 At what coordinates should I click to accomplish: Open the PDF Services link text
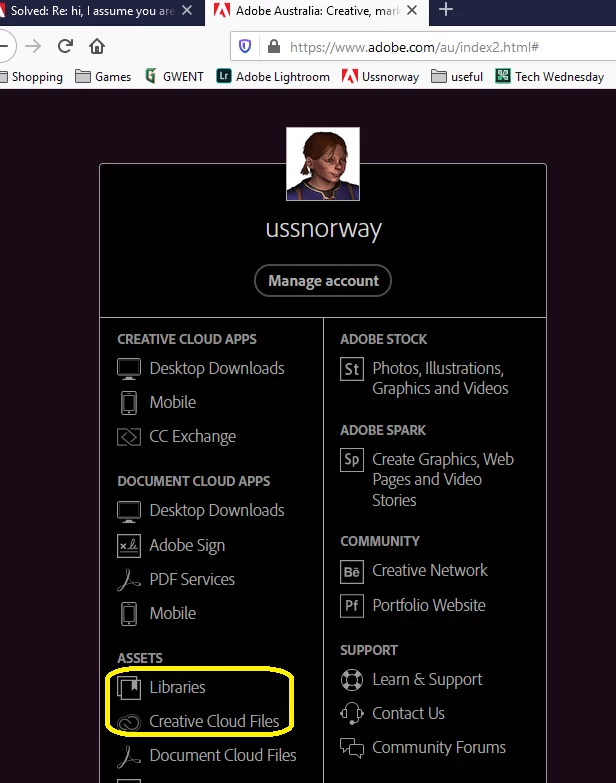[x=192, y=579]
